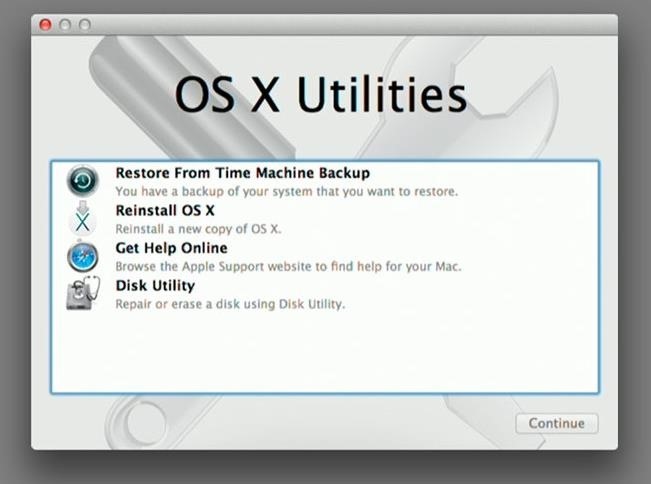Click 'Repair or erase a disk' description
The width and height of the screenshot is (651, 484).
230,304
